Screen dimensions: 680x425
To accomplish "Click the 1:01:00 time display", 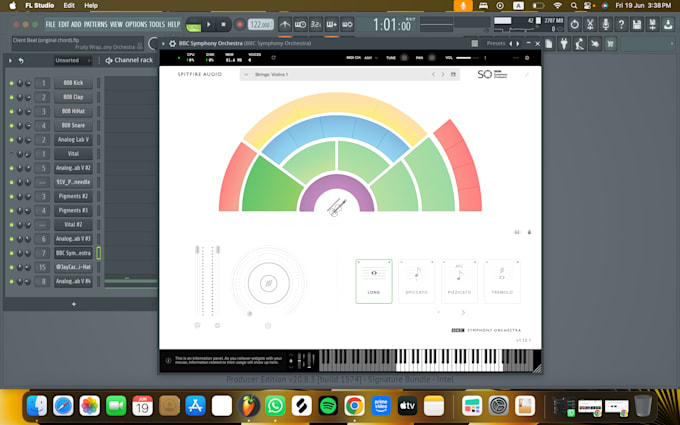I will [392, 25].
